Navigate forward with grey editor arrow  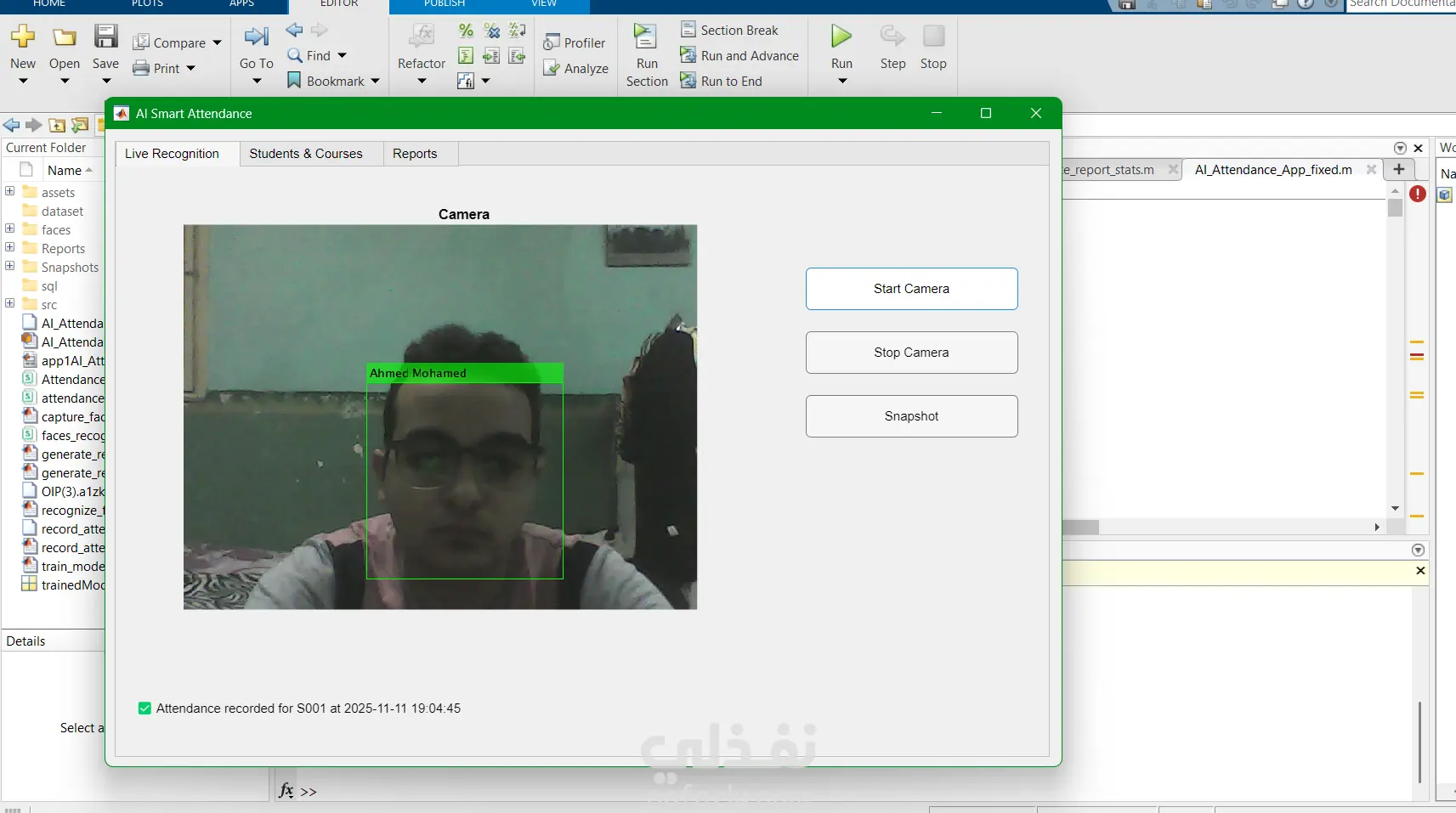320,31
